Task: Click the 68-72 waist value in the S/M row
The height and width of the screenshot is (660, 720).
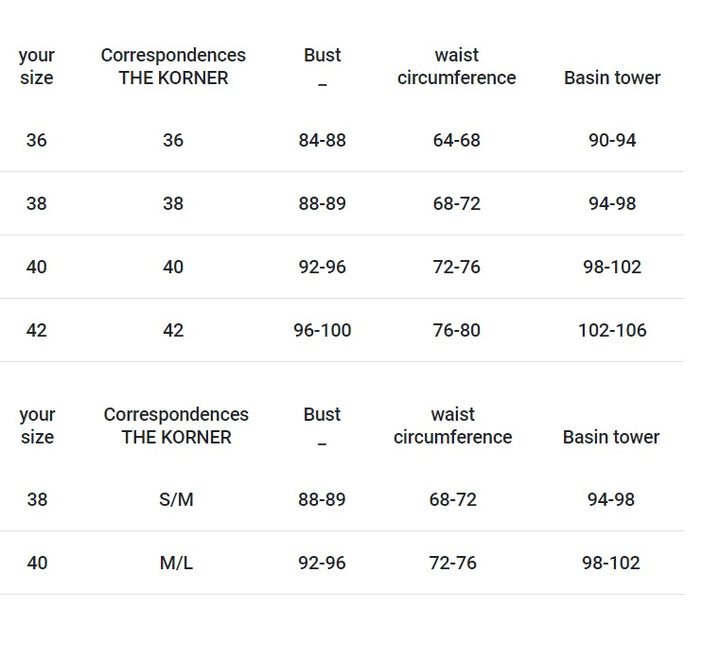Action: [453, 499]
